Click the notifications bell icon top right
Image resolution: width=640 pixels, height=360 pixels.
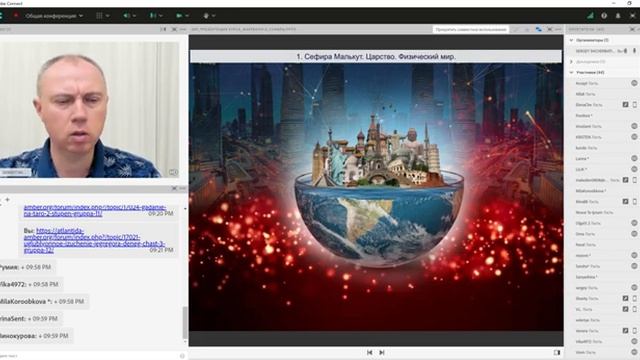click(x=618, y=16)
